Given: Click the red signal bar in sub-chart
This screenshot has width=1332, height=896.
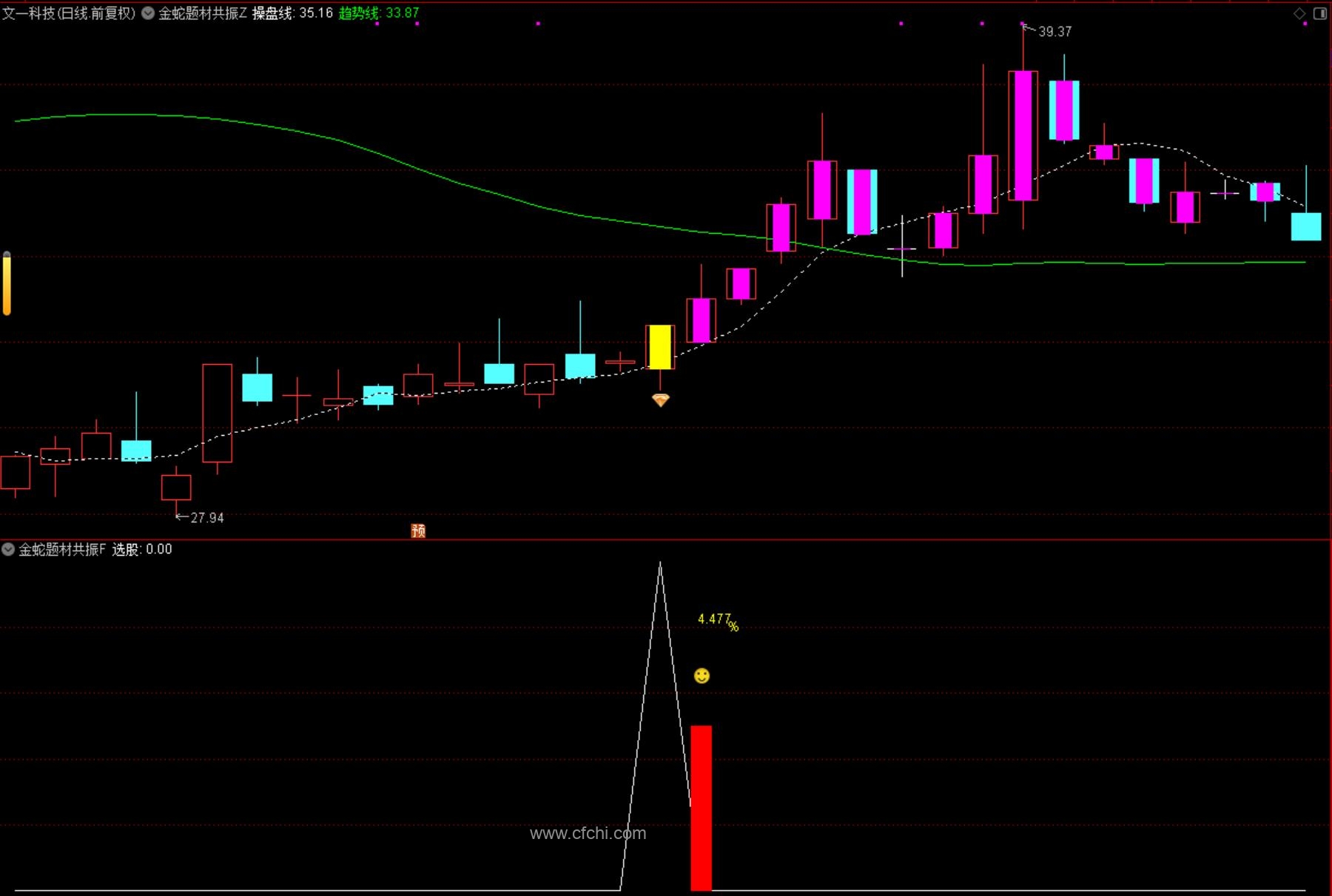Looking at the screenshot, I should 702,808.
